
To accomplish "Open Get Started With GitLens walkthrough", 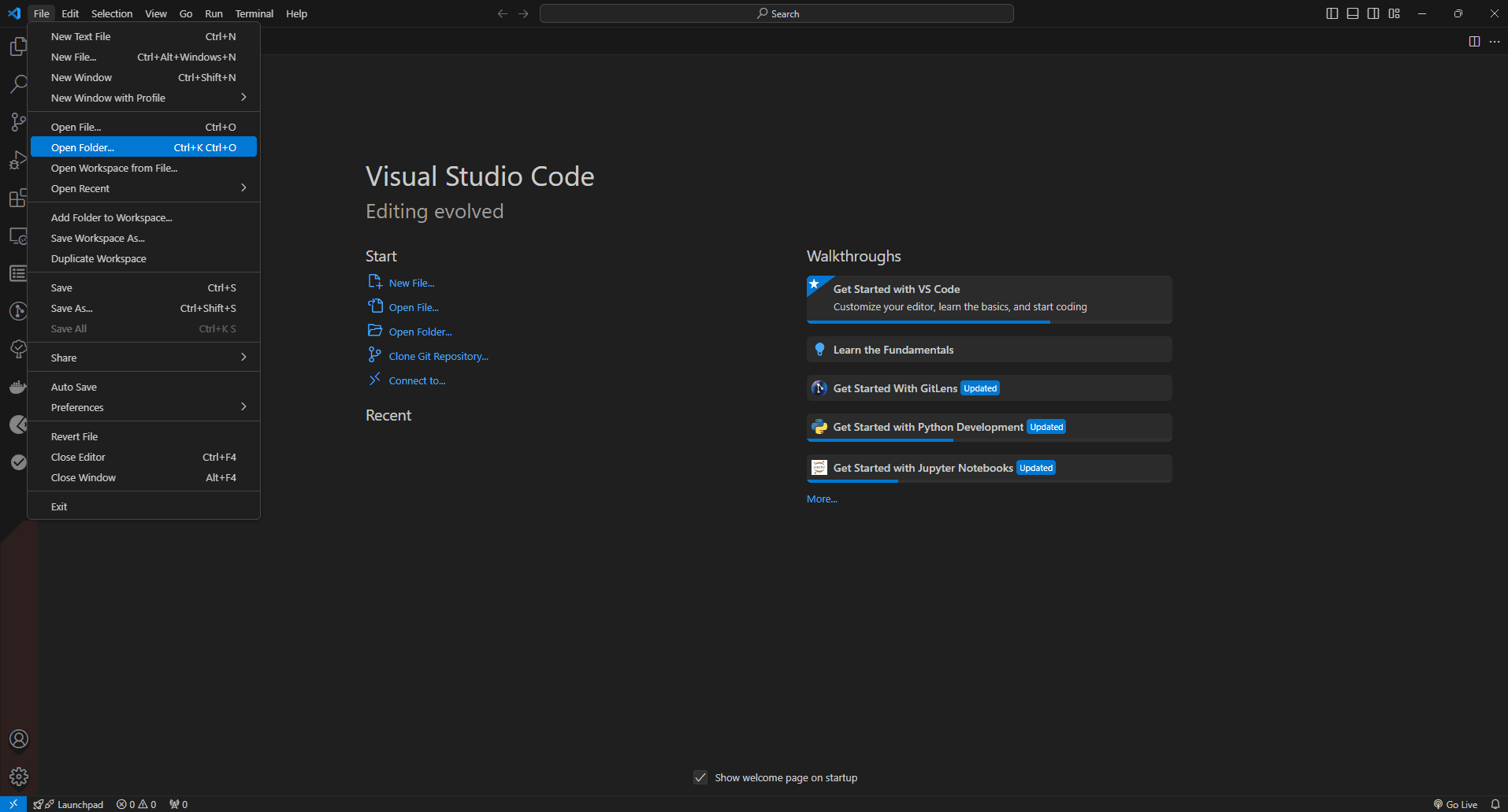I will pos(989,388).
